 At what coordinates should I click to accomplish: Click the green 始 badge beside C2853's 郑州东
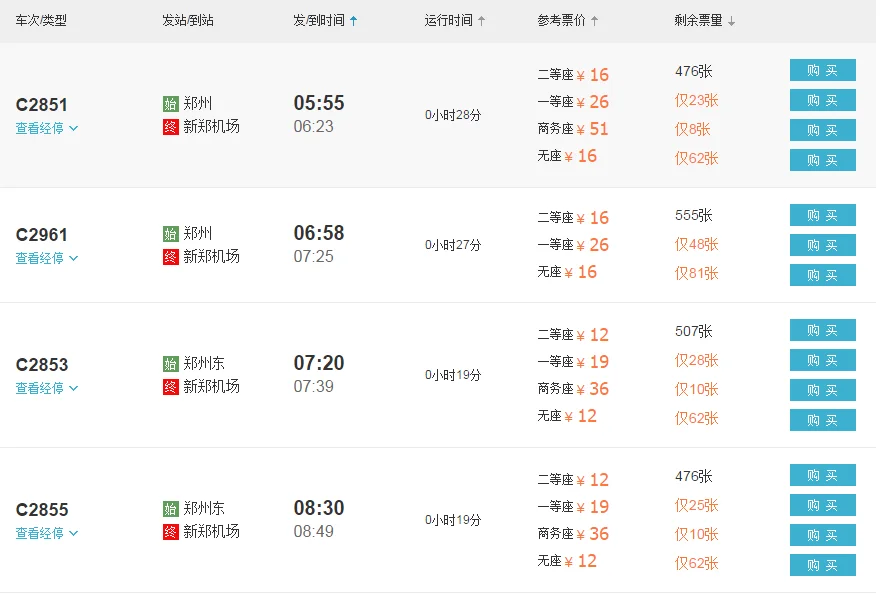pyautogui.click(x=170, y=364)
